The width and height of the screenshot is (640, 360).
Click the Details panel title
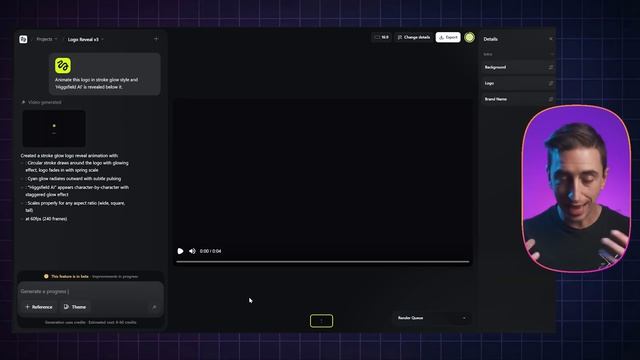click(491, 39)
